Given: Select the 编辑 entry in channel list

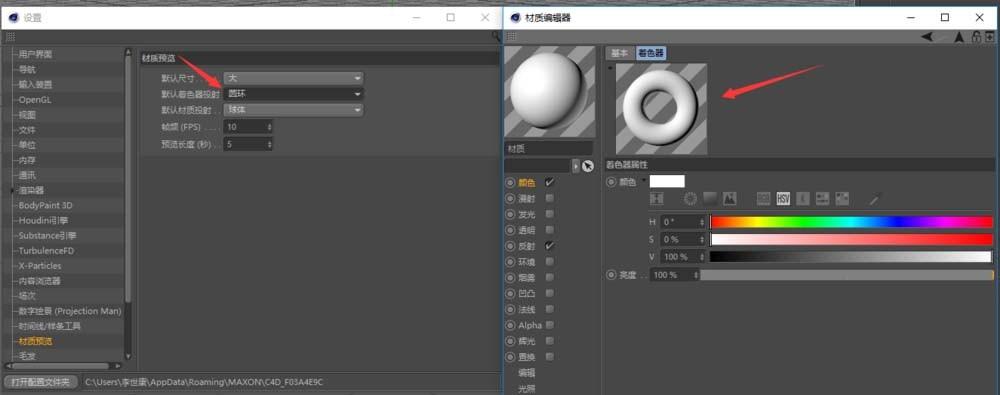Looking at the screenshot, I should click(x=527, y=372).
